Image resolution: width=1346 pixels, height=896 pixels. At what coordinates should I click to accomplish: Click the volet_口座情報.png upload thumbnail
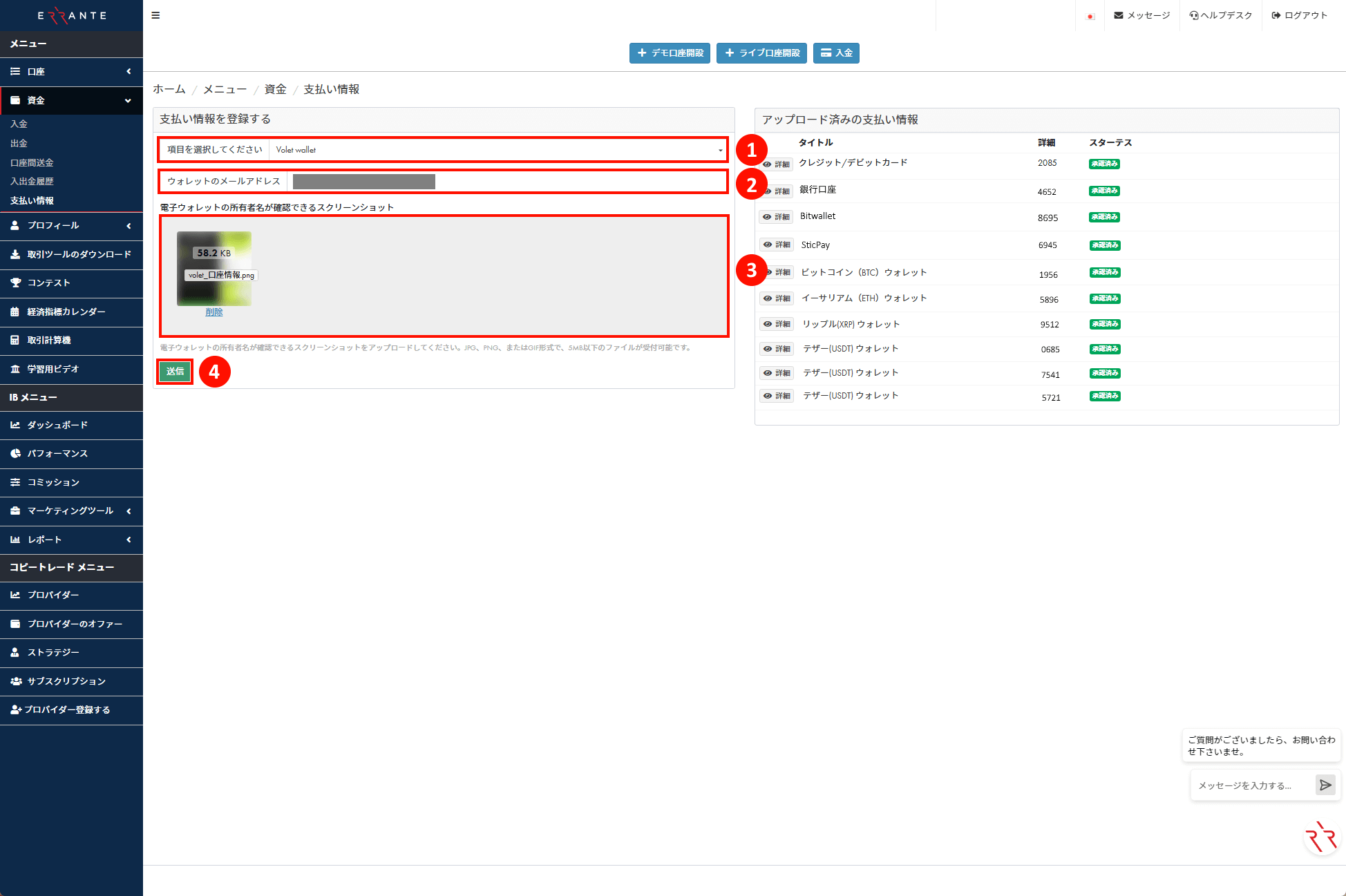pos(214,269)
